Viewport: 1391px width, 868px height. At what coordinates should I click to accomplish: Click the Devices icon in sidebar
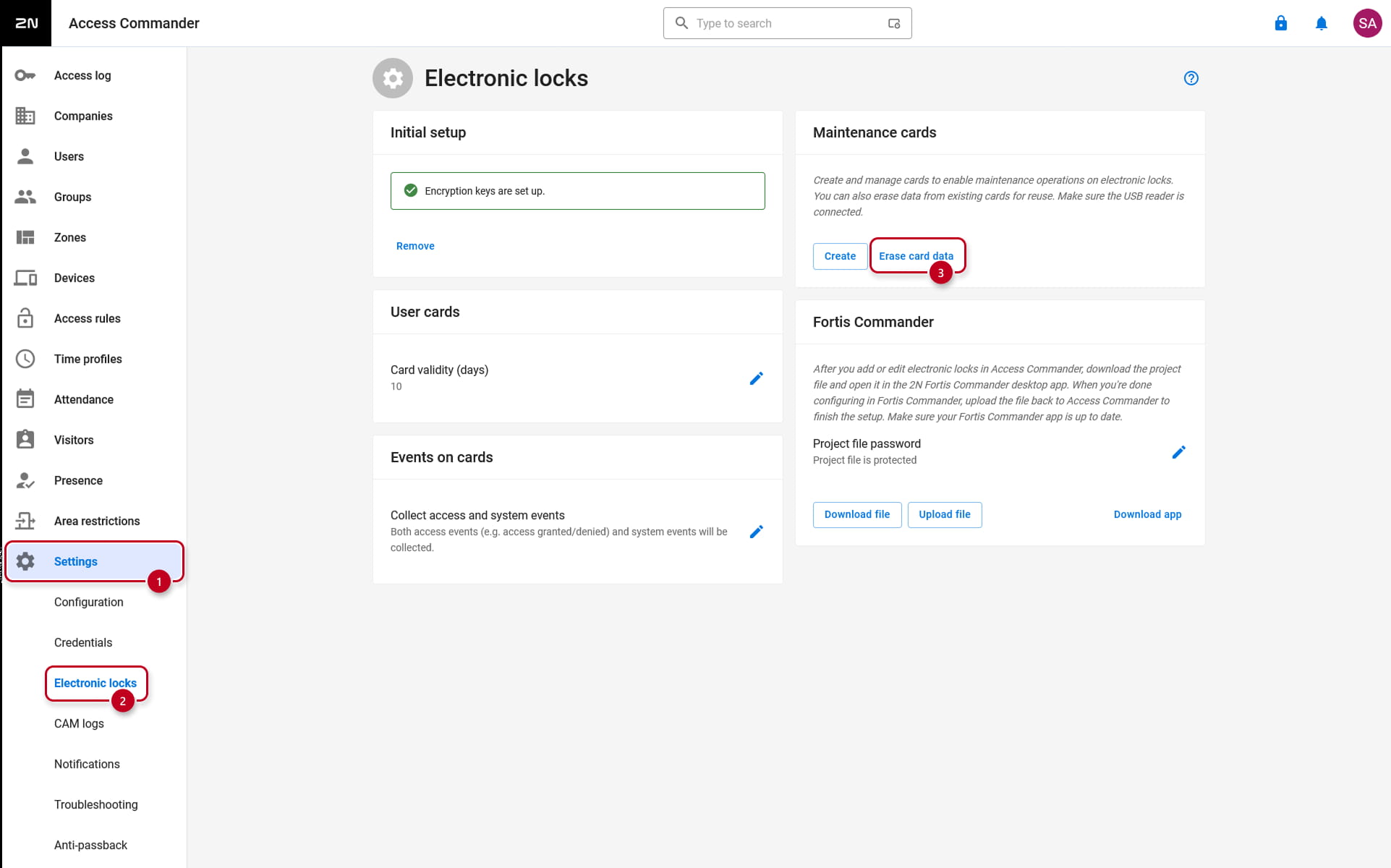(25, 278)
